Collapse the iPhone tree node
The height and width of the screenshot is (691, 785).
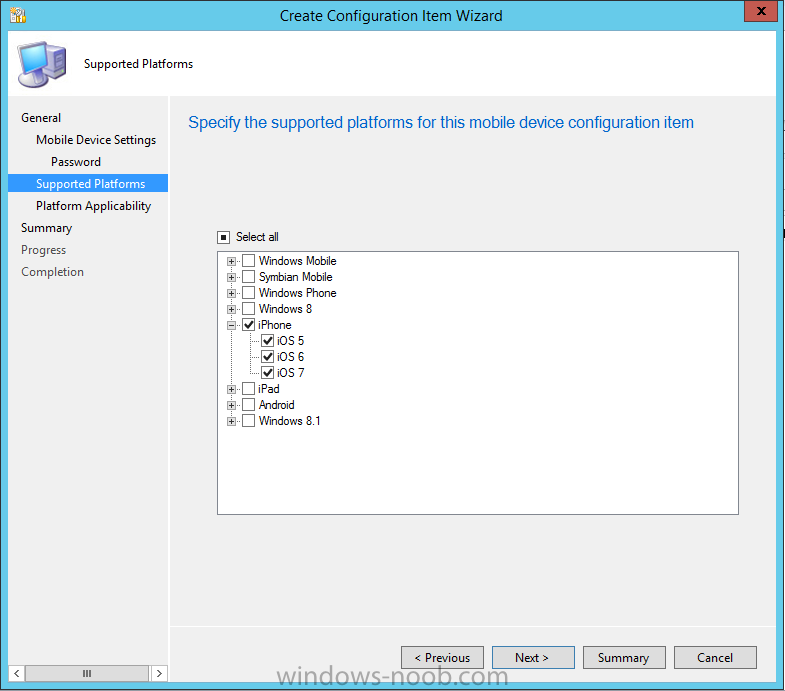tap(231, 325)
